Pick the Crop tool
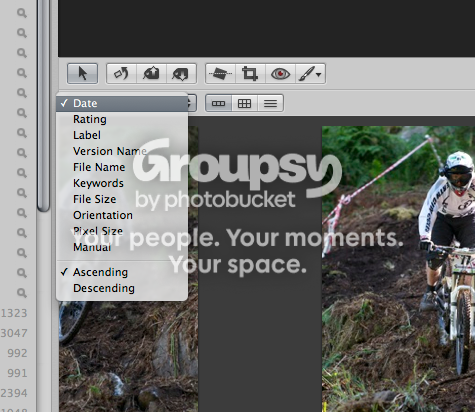The width and height of the screenshot is (475, 412). tap(250, 73)
